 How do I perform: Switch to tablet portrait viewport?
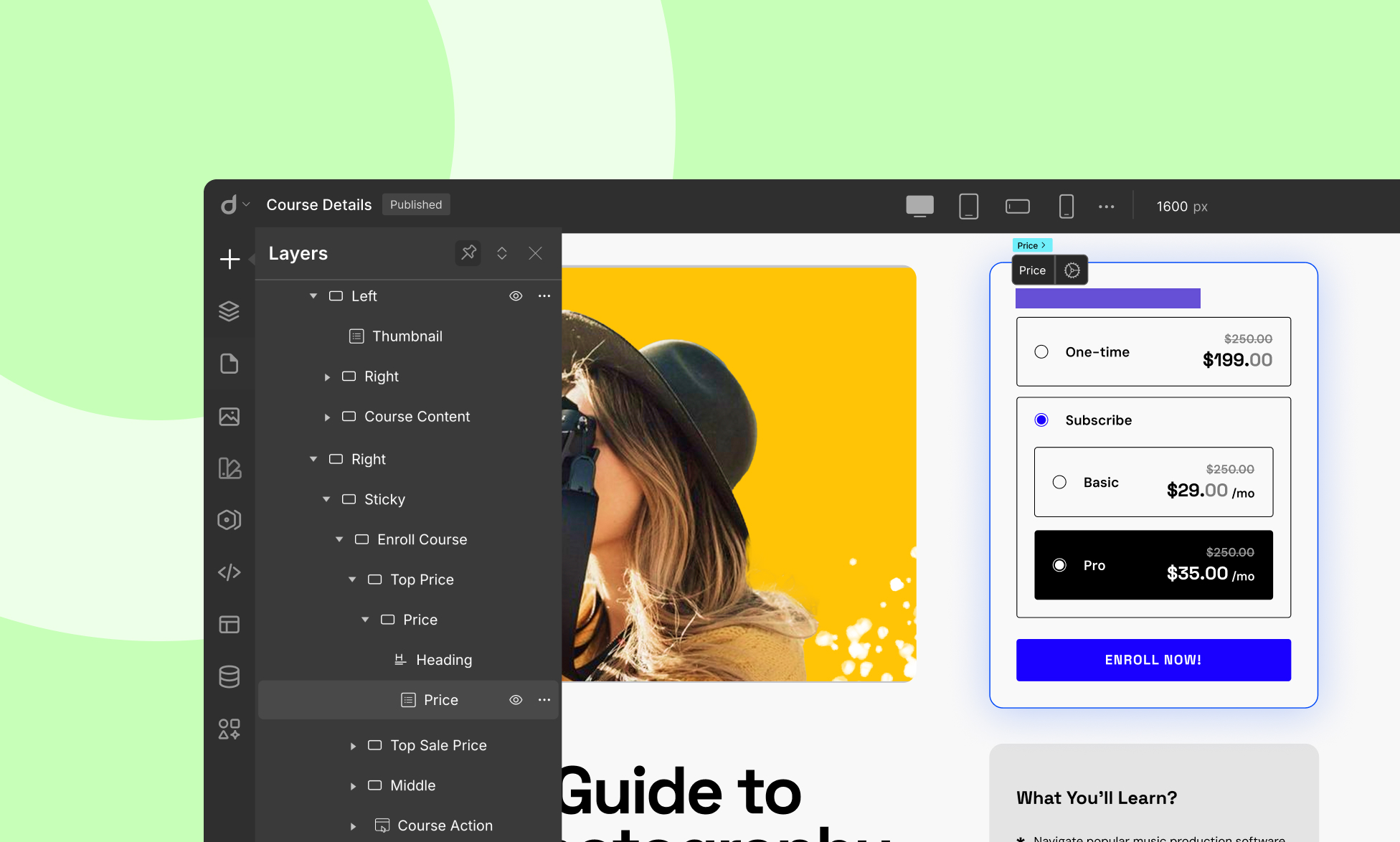pyautogui.click(x=968, y=207)
